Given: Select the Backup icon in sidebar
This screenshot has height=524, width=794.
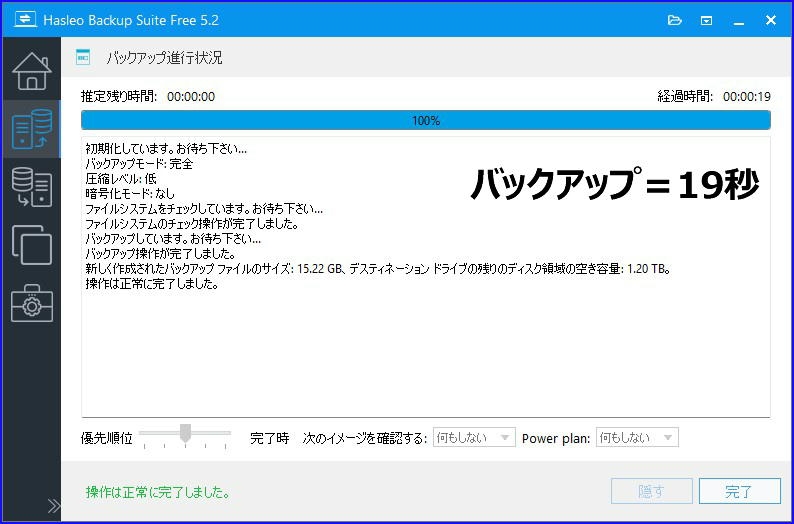Looking at the screenshot, I should coord(31,129).
